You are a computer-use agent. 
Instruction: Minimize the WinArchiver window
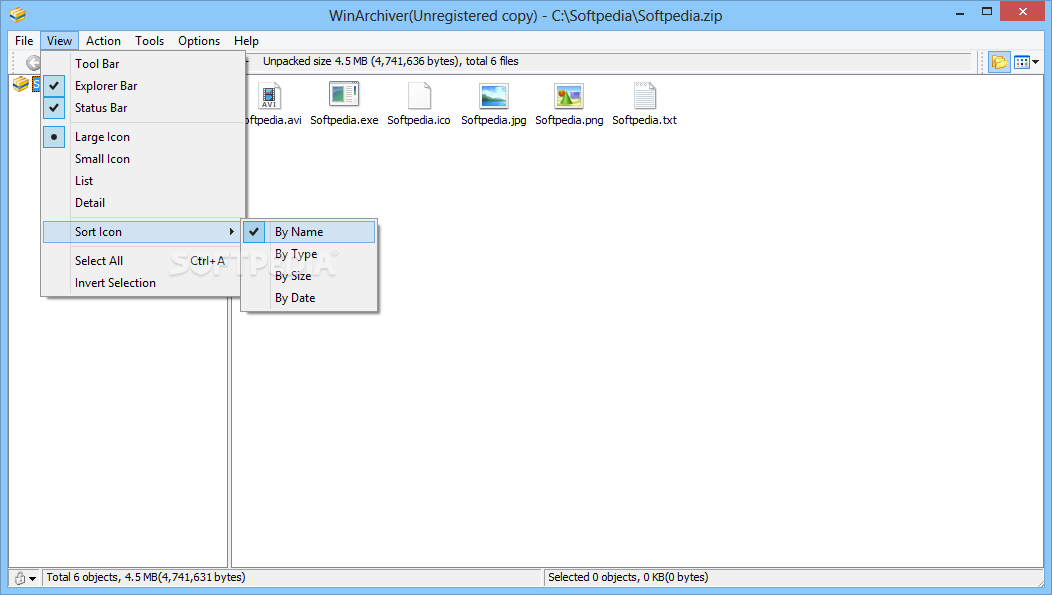960,12
